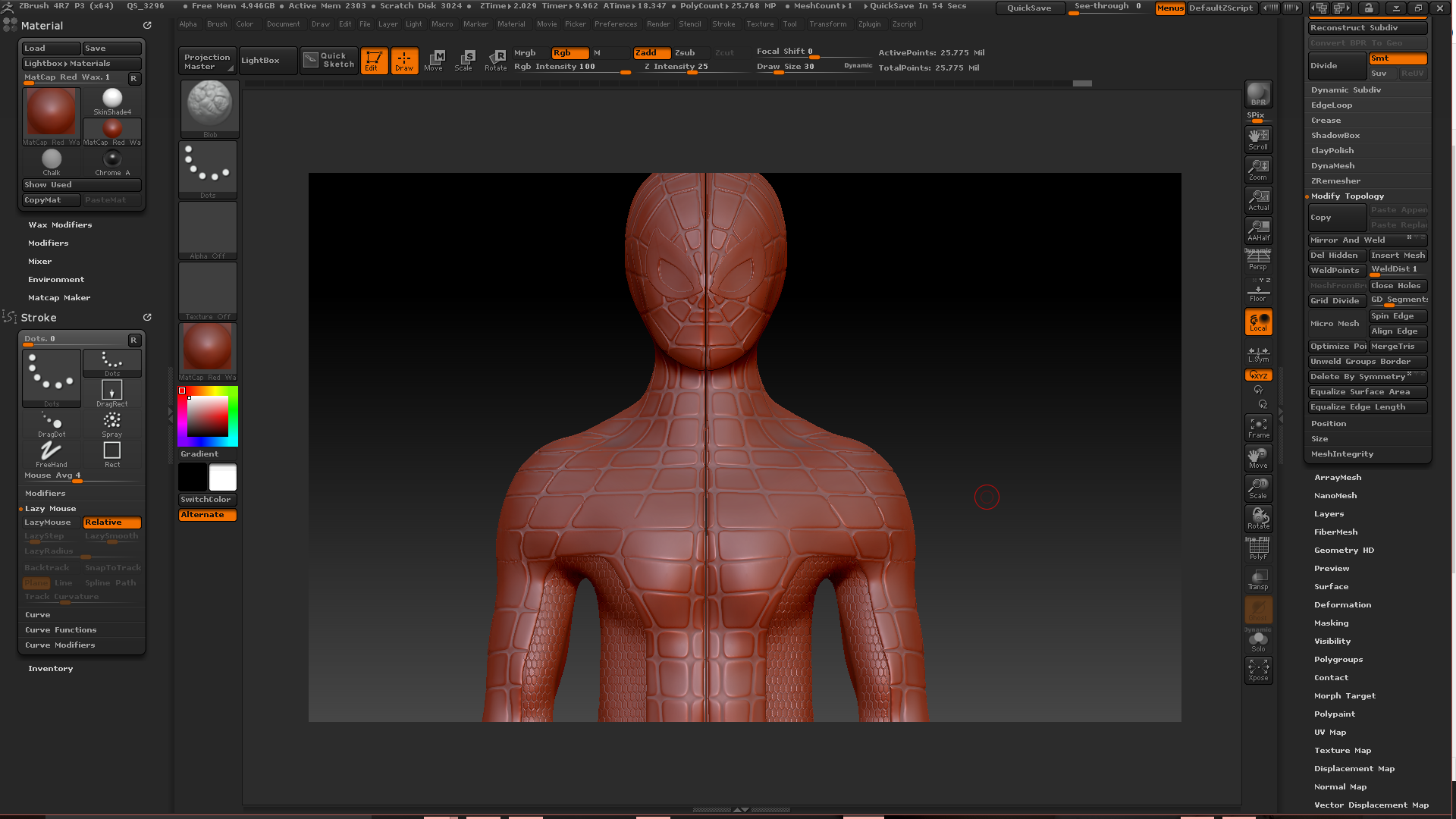Select the Scale transform icon in top shelf
The image size is (1456, 819).
click(x=464, y=60)
